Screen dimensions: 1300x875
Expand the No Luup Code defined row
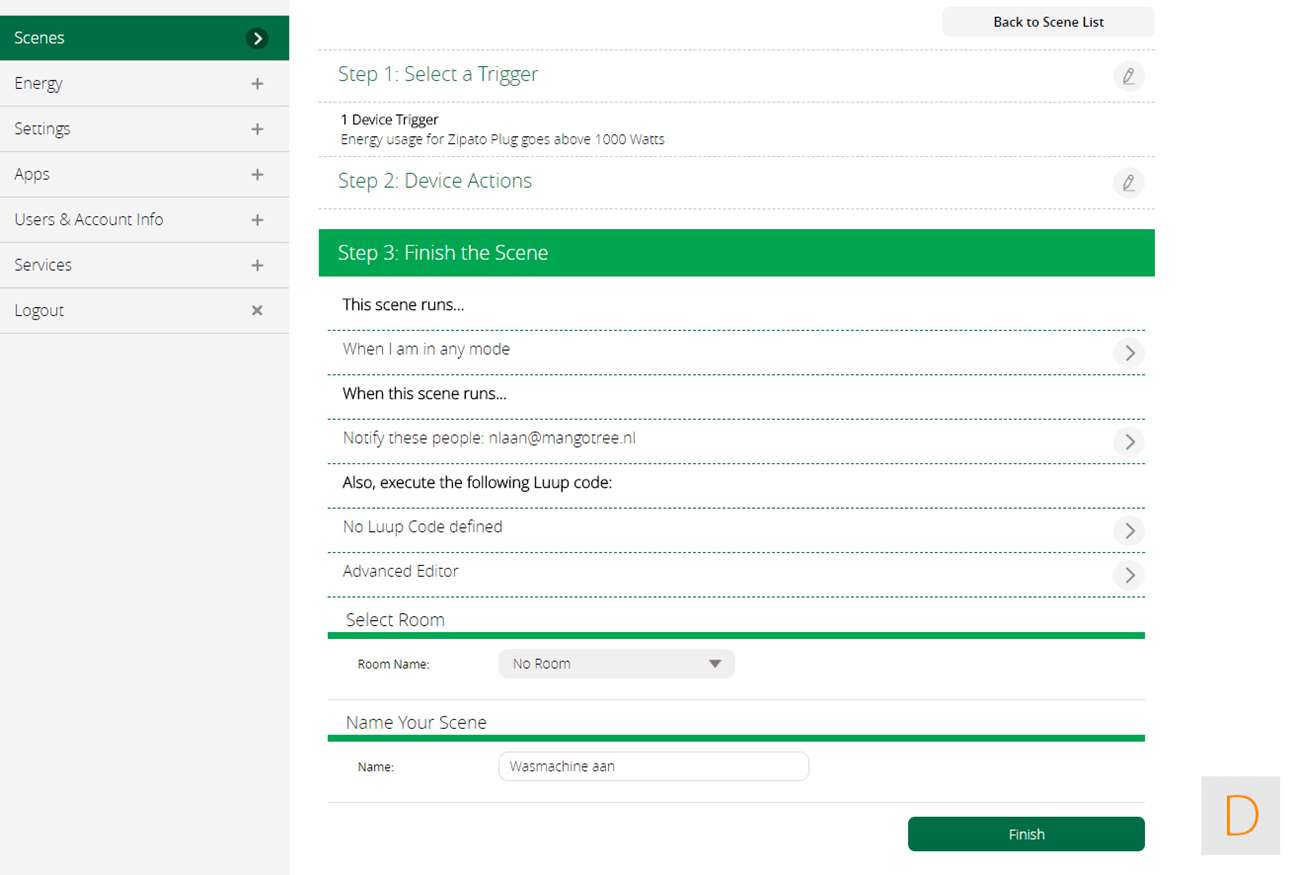click(1129, 531)
